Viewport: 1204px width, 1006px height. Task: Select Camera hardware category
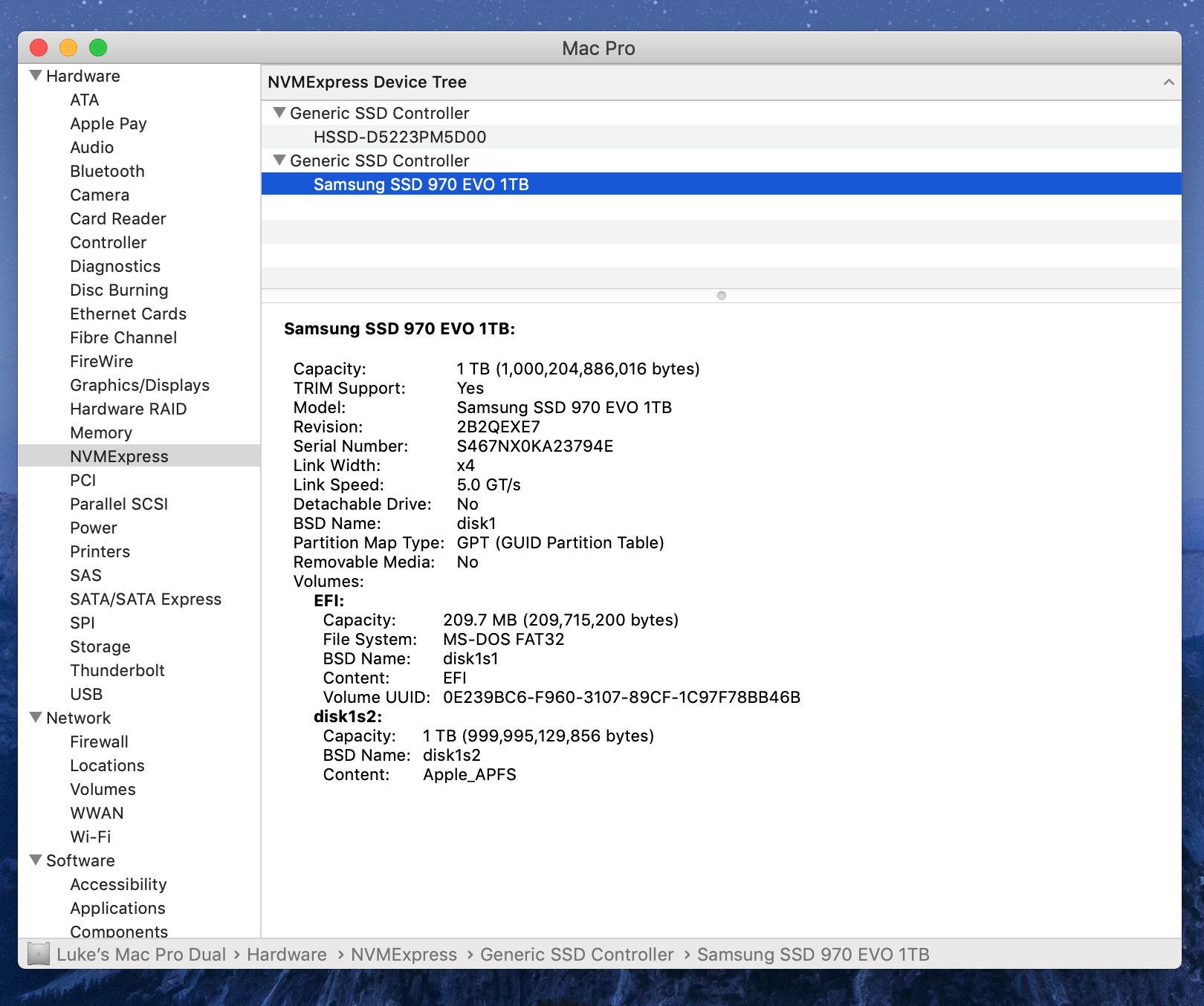[x=100, y=195]
